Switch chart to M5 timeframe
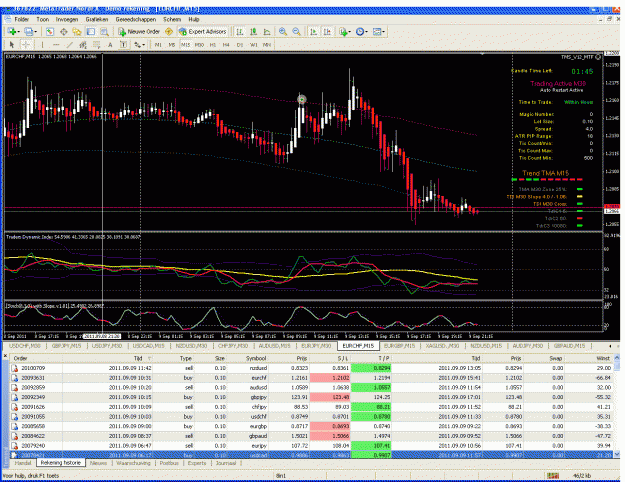The height and width of the screenshot is (482, 625). point(172,45)
